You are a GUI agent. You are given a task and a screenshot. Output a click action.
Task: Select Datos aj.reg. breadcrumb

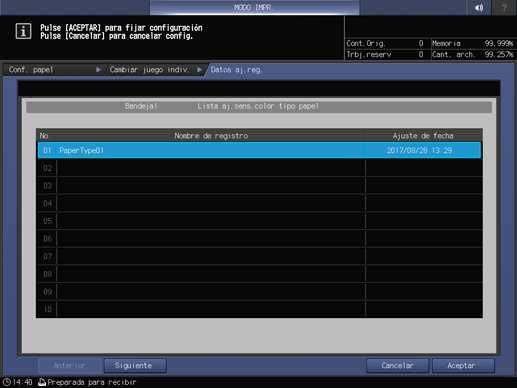pyautogui.click(x=236, y=70)
